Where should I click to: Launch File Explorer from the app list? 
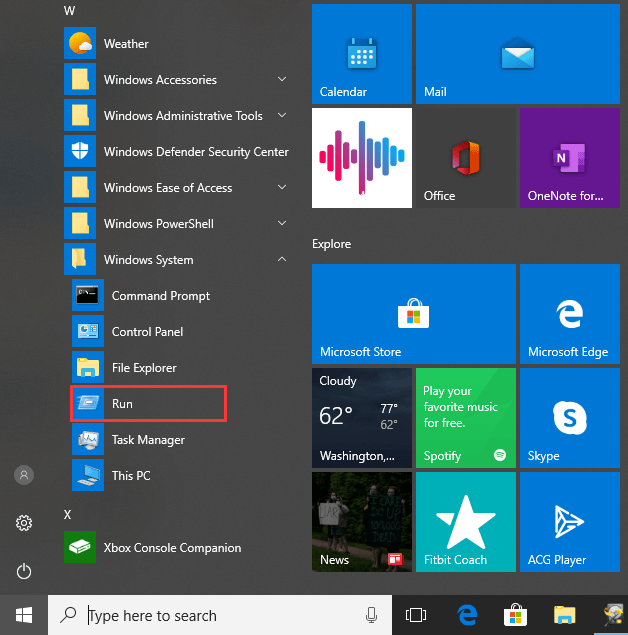tap(181, 368)
